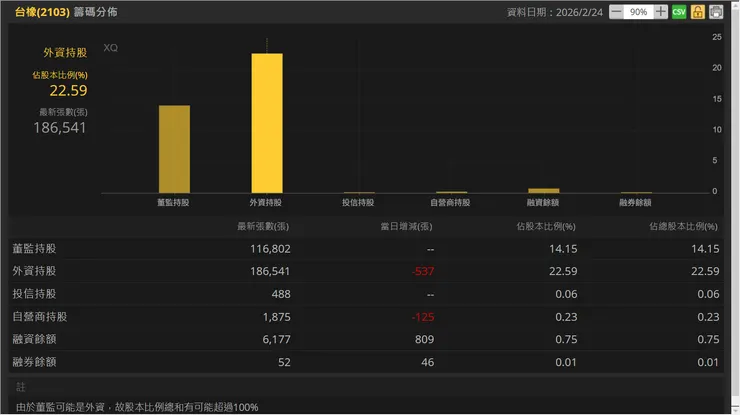Select the 融資餘額 table row label
The image size is (740, 415).
click(34, 339)
